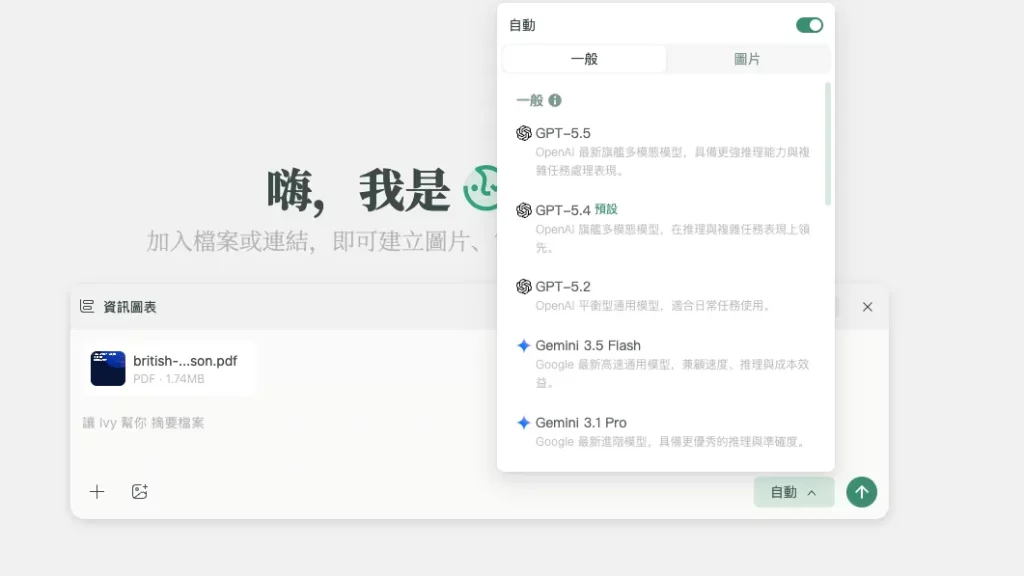Click the 資訊圖表 label
Image resolution: width=1024 pixels, height=576 pixels.
click(x=130, y=307)
